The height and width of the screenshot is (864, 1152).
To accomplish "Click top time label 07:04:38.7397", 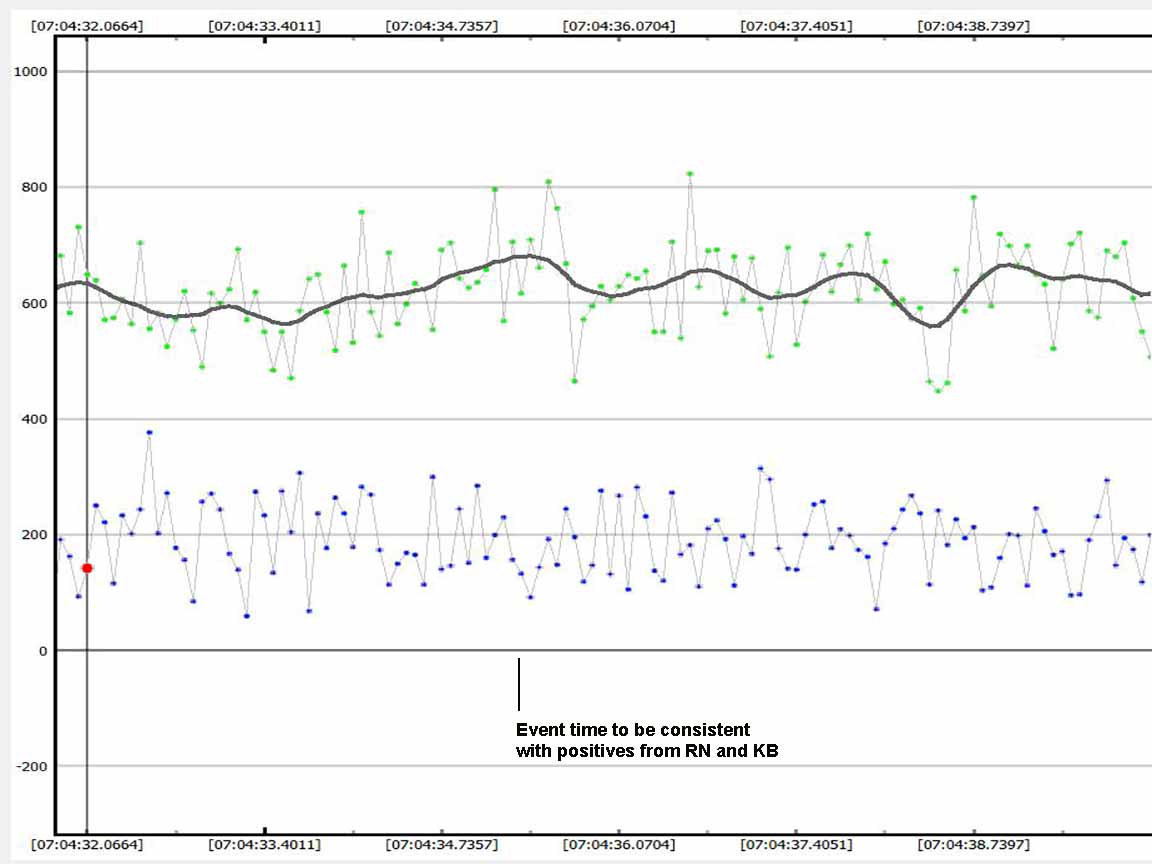I will [973, 26].
